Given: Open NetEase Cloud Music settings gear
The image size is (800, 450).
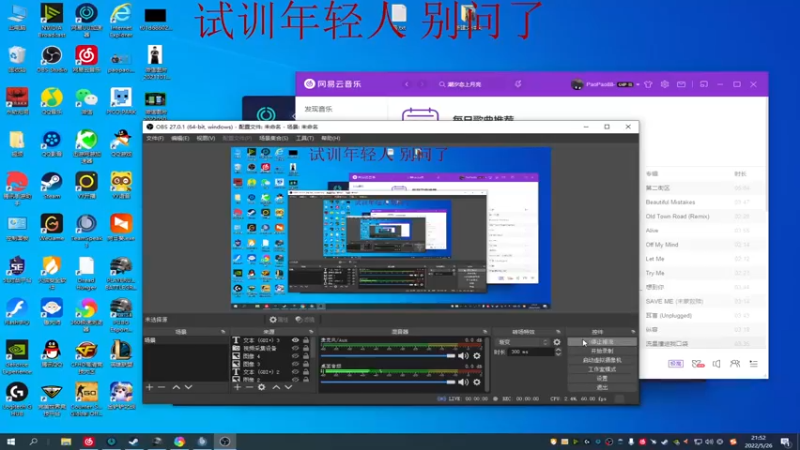Looking at the screenshot, I should pos(665,84).
